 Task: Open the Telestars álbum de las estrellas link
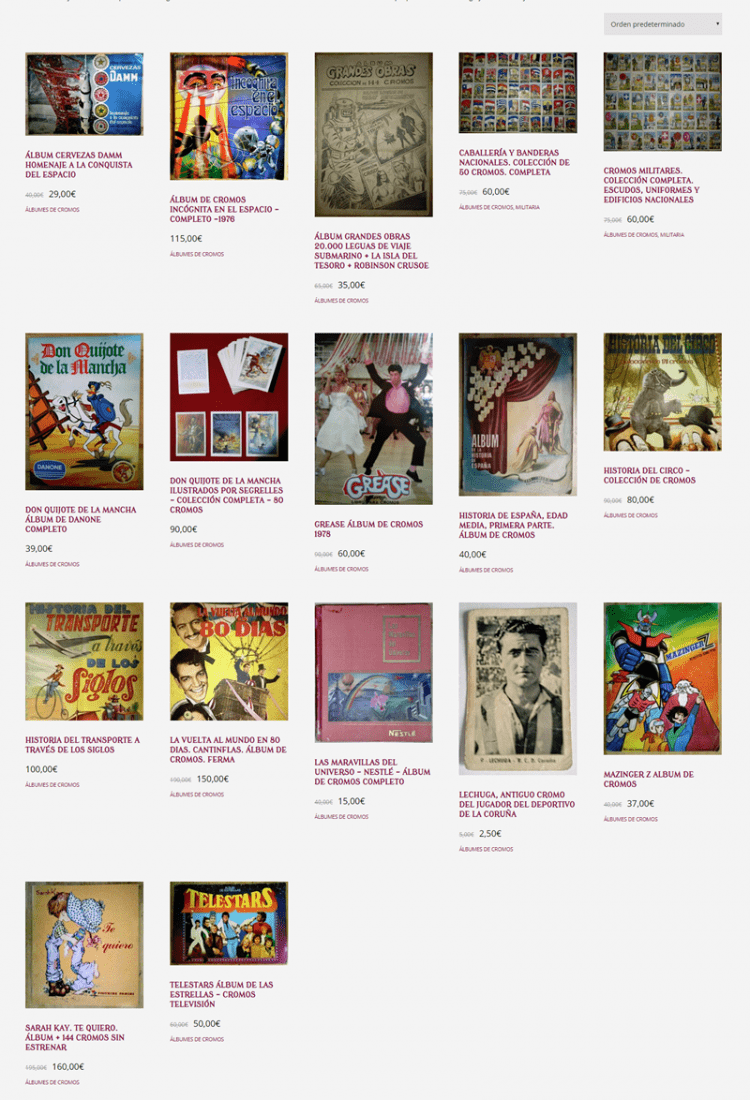[222, 994]
